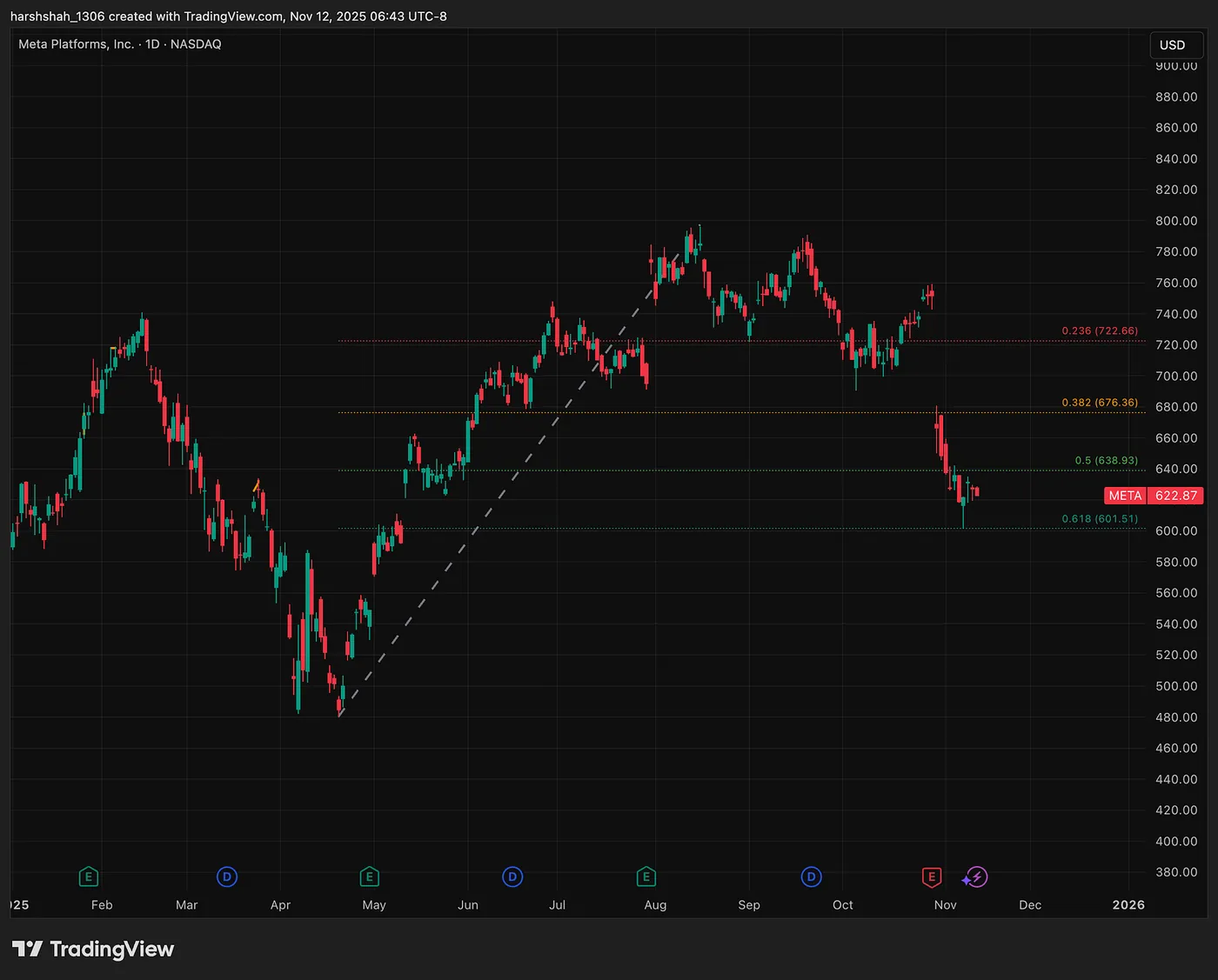
Task: Click the harshshah_1306 created with TradingView.com caption
Action: (229, 17)
